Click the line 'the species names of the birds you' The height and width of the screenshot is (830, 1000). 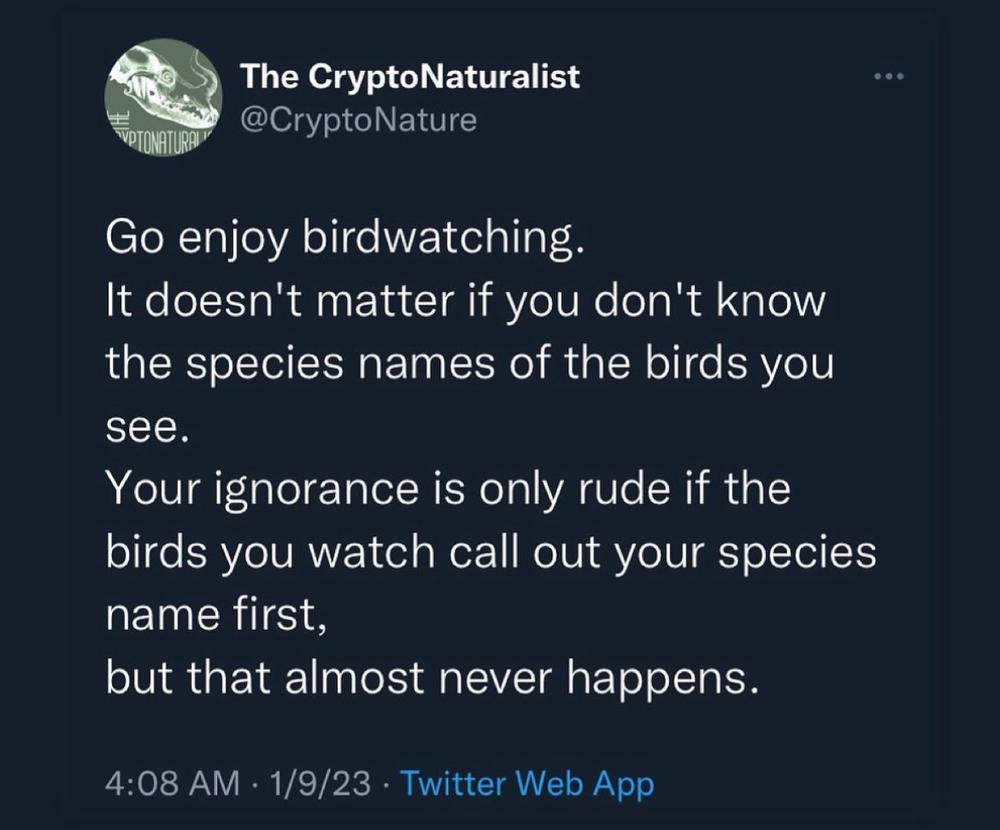[469, 364]
